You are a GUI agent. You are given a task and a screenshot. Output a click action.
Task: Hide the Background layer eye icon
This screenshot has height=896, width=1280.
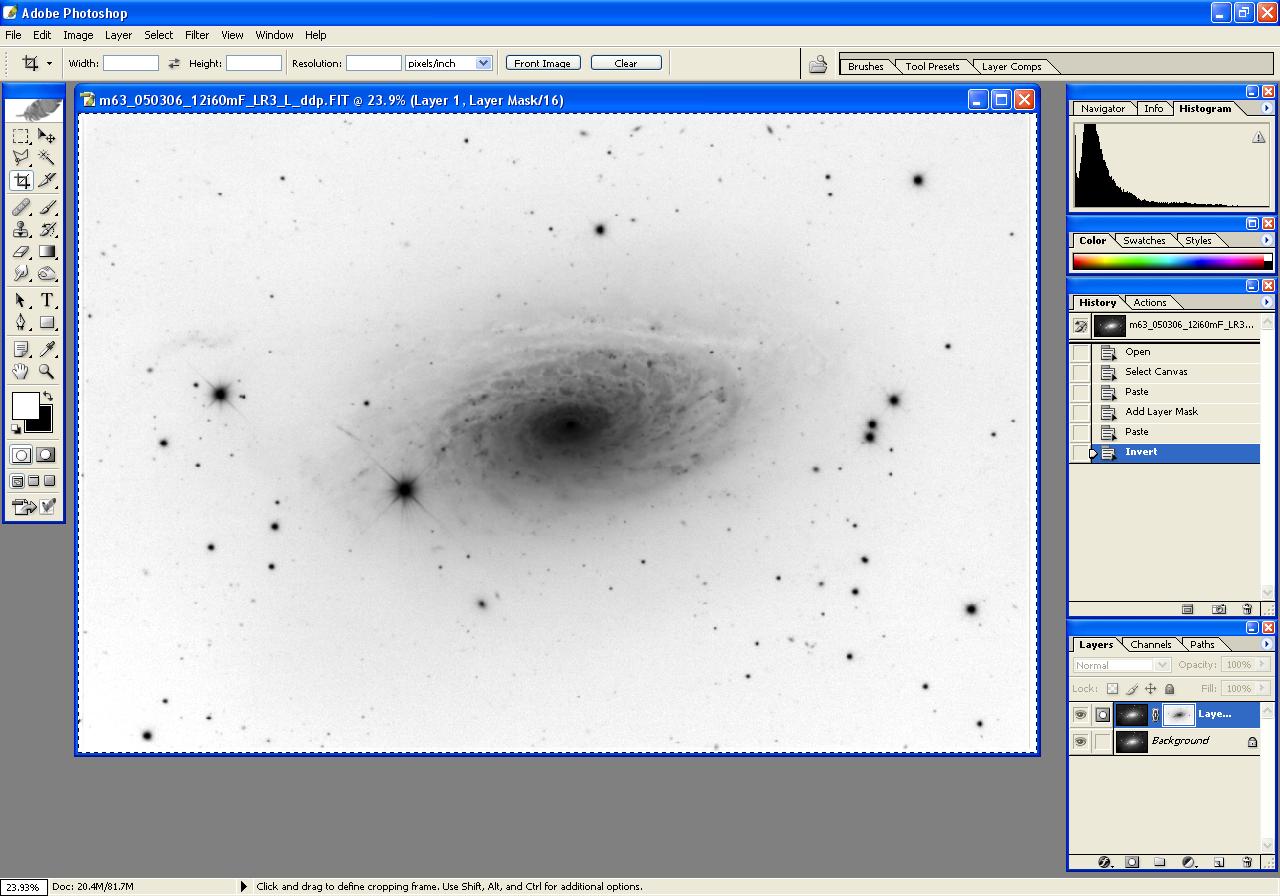pos(1080,742)
